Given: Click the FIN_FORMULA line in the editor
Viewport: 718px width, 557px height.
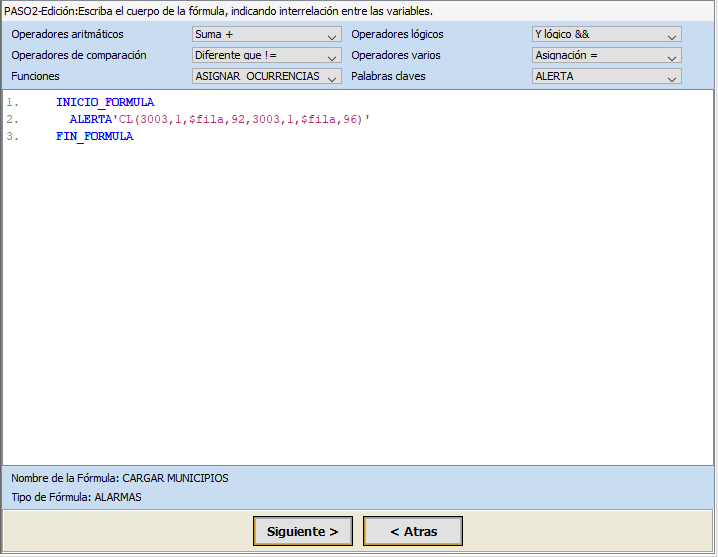Looking at the screenshot, I should coord(95,137).
